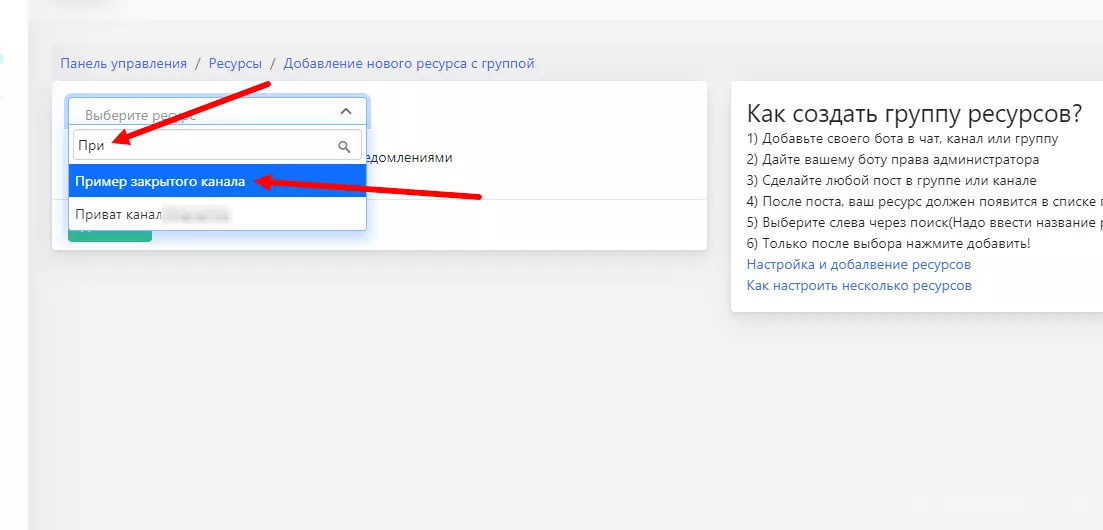Click step 4 about resource appearing in list

[924, 201]
